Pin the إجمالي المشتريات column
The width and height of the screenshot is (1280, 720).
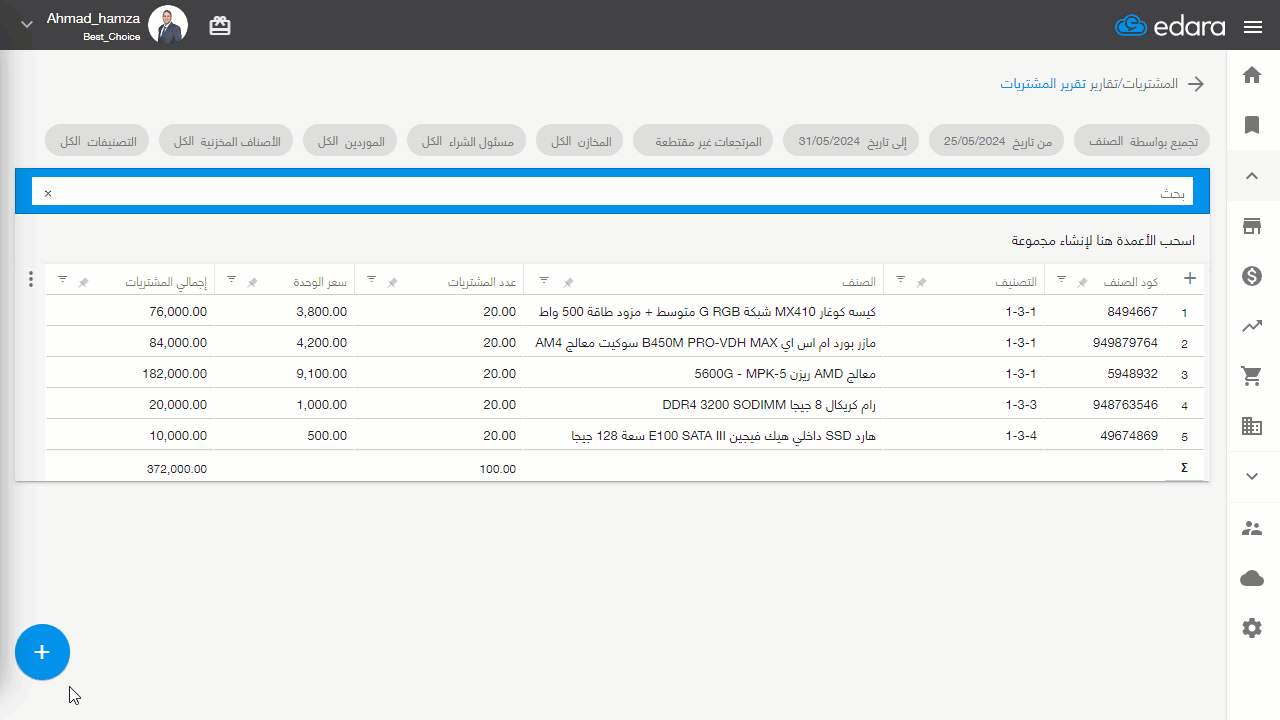click(83, 283)
